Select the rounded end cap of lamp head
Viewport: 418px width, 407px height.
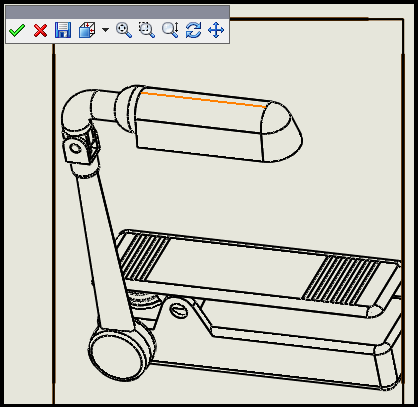281,132
